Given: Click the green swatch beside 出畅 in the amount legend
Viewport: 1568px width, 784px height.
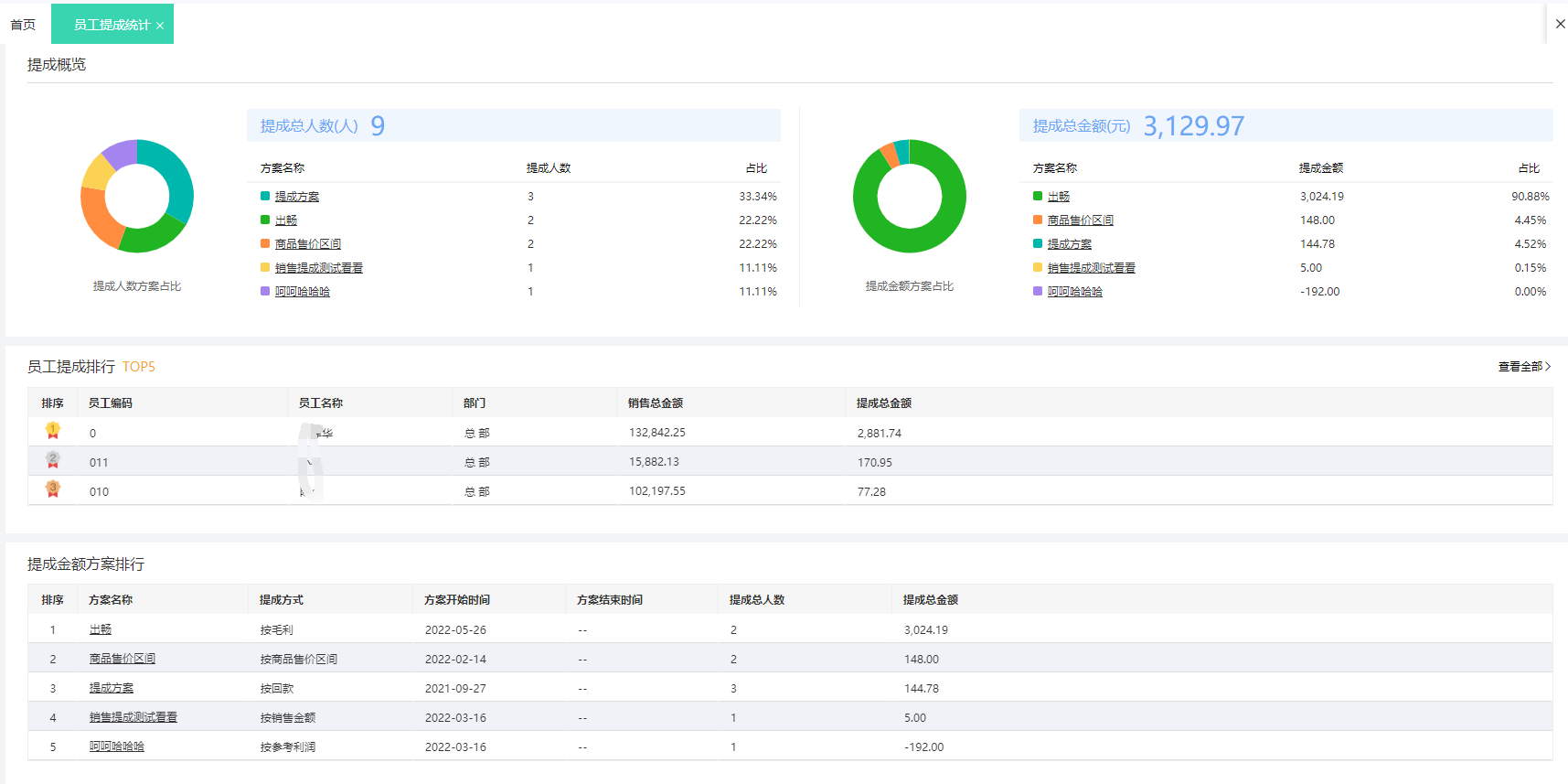Looking at the screenshot, I should click(x=1038, y=196).
